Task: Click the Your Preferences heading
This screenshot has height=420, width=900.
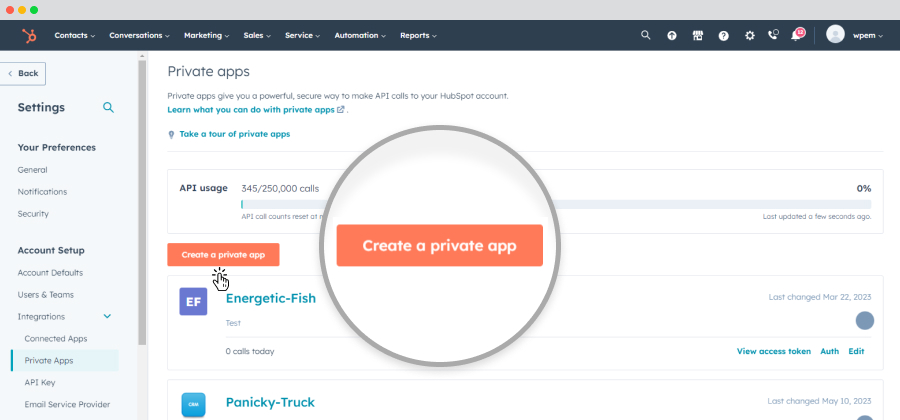Action: click(x=57, y=147)
